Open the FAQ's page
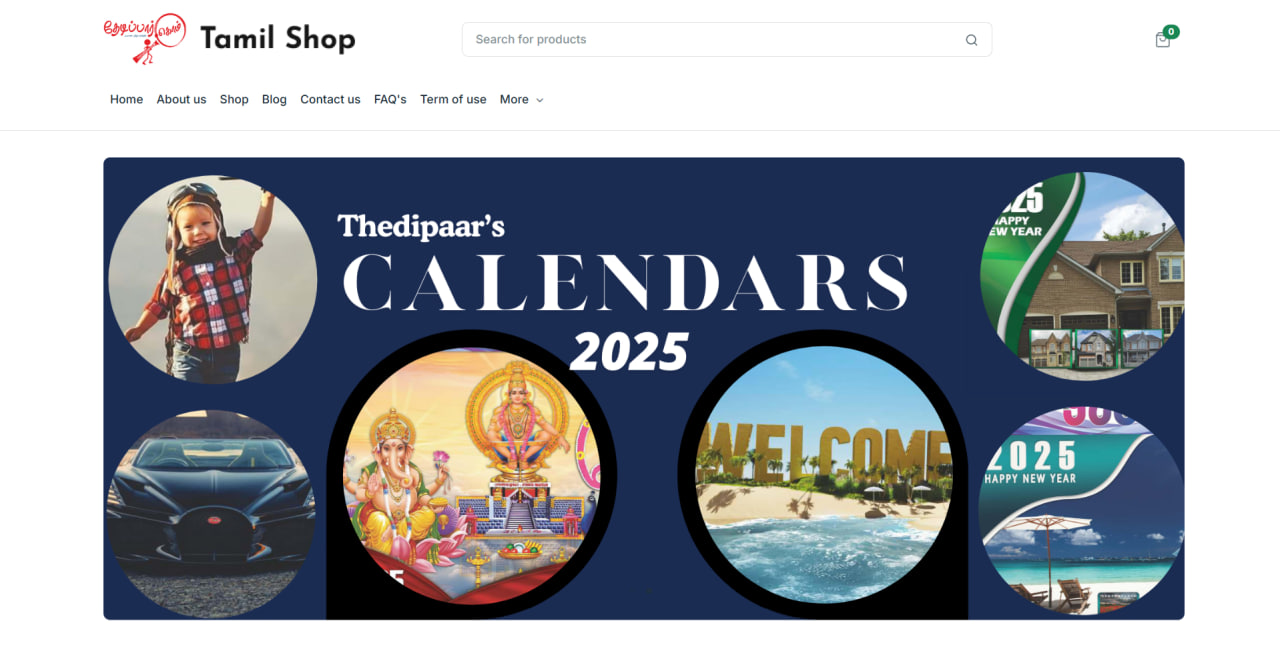This screenshot has height=653, width=1280. 390,100
